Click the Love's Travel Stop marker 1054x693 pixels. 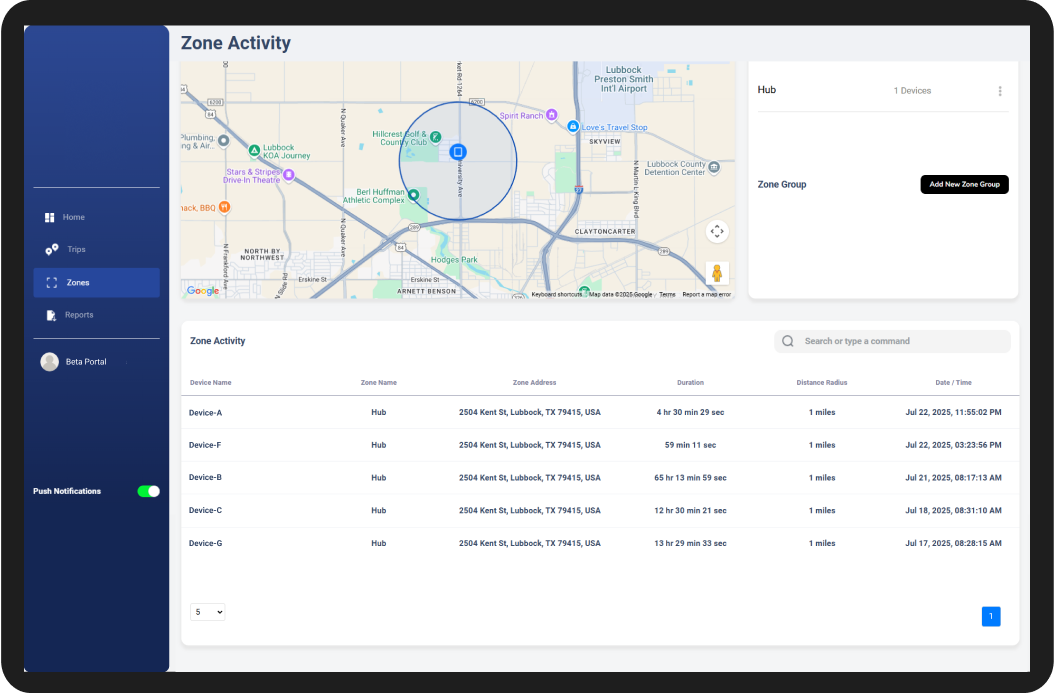573,126
